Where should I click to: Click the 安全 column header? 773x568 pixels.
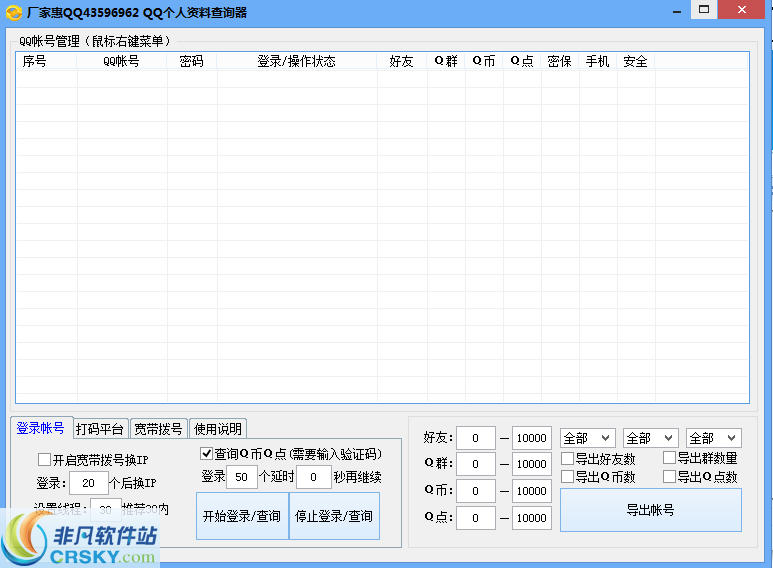[x=636, y=61]
